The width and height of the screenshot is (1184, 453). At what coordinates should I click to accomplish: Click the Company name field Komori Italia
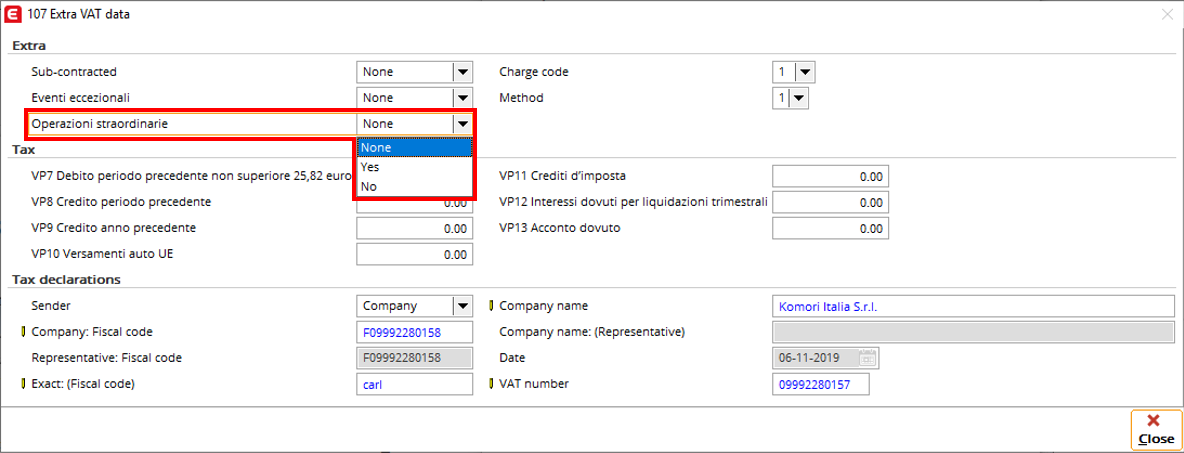[x=973, y=307]
